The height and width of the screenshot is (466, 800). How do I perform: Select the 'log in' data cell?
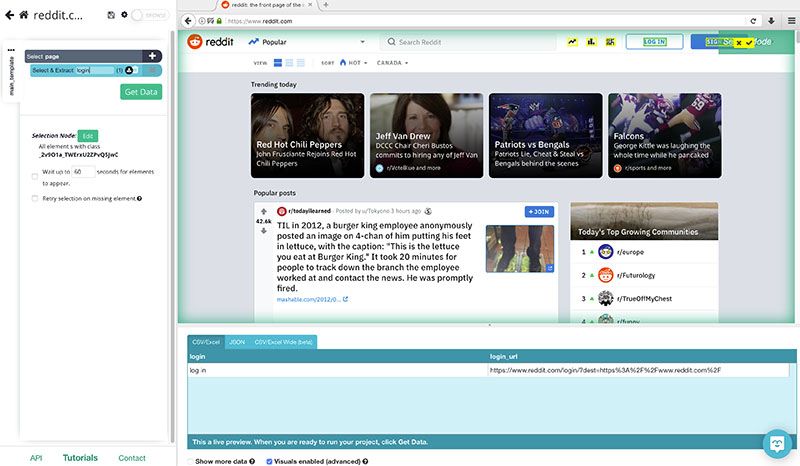(338, 370)
